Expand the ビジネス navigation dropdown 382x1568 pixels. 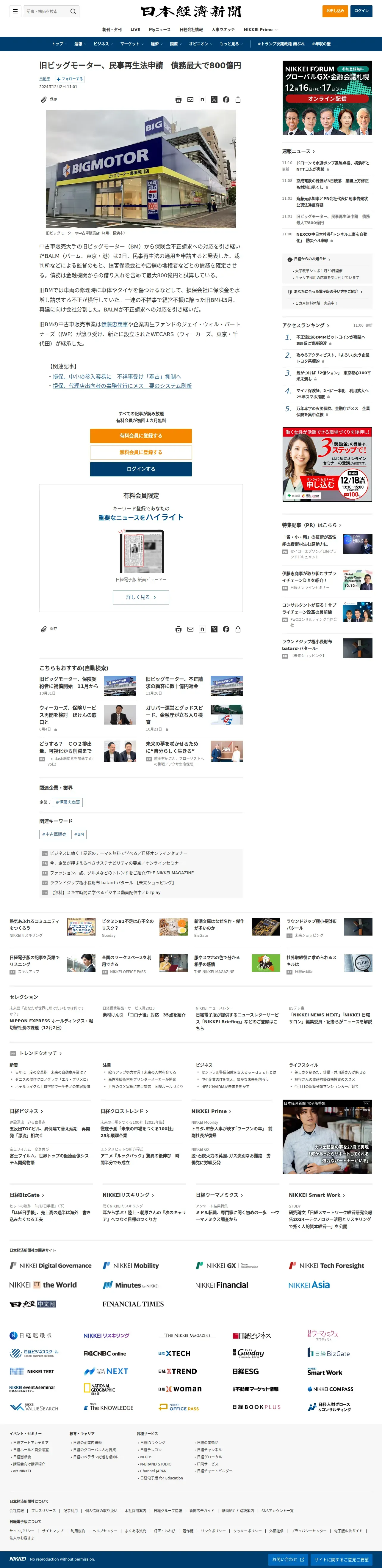tap(103, 44)
